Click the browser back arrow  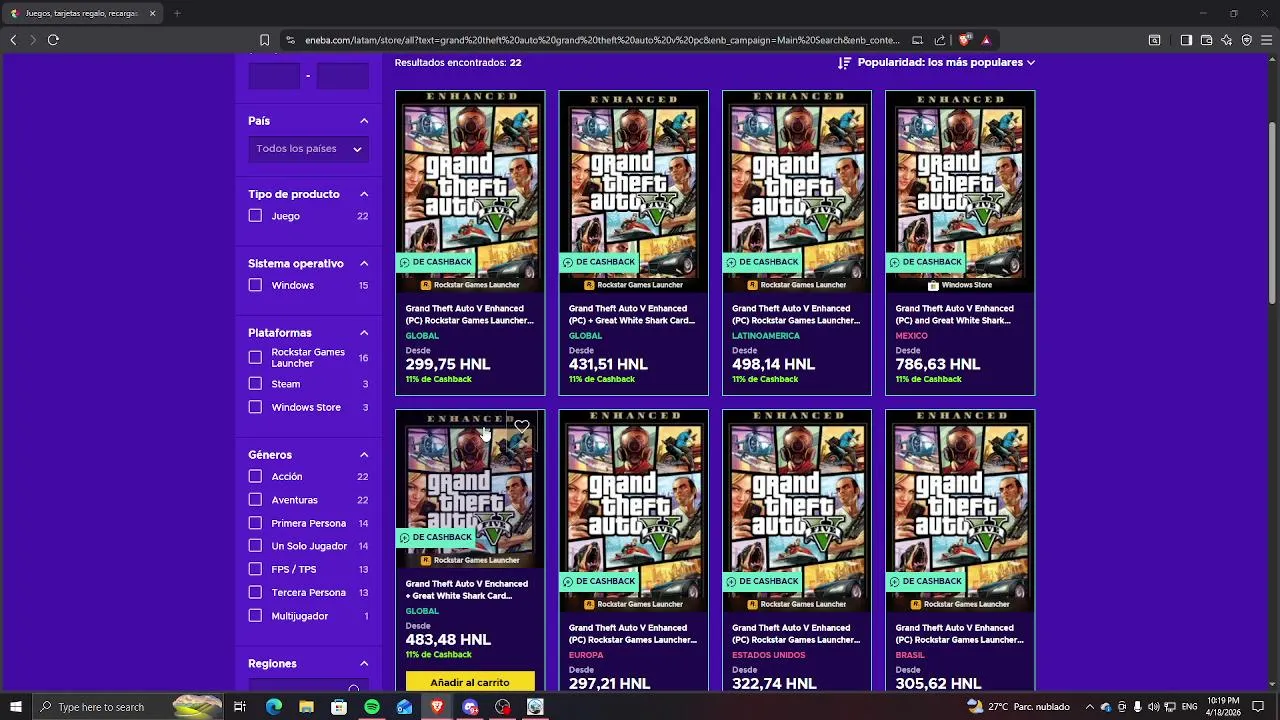click(x=13, y=40)
